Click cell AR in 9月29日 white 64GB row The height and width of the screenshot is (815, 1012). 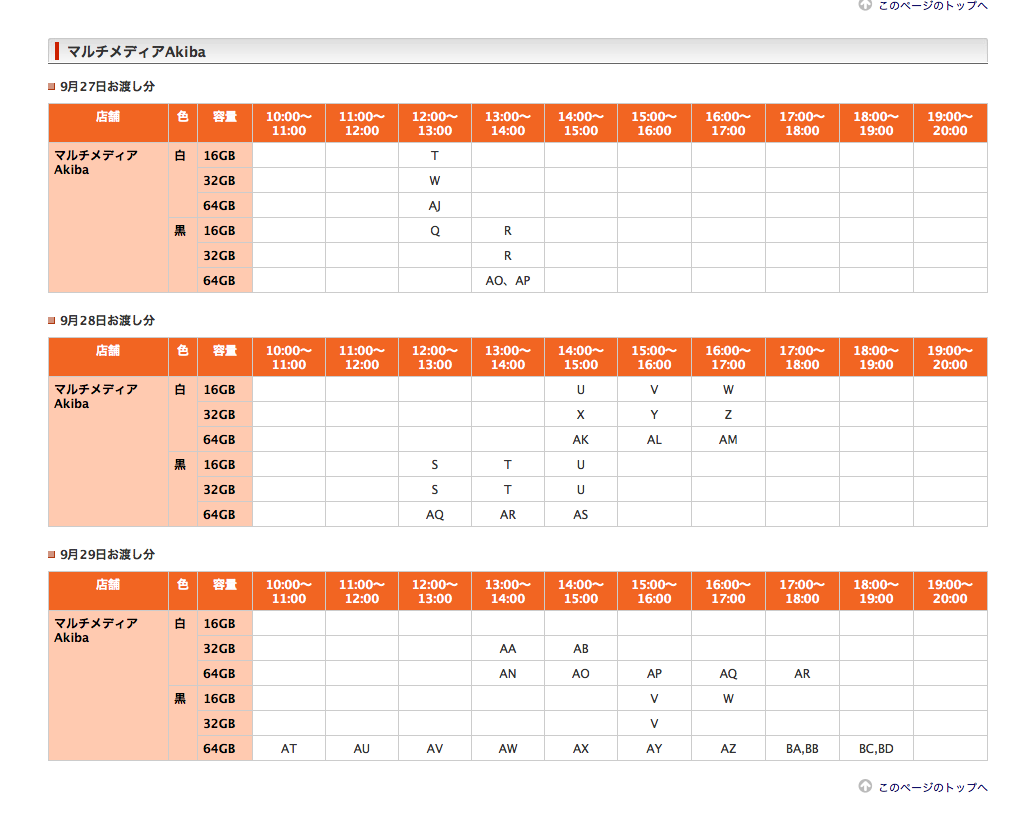[802, 674]
